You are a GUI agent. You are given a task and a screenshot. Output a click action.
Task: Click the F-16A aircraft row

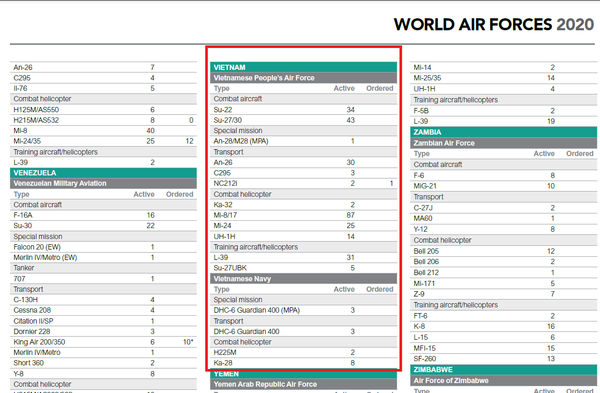click(103, 215)
